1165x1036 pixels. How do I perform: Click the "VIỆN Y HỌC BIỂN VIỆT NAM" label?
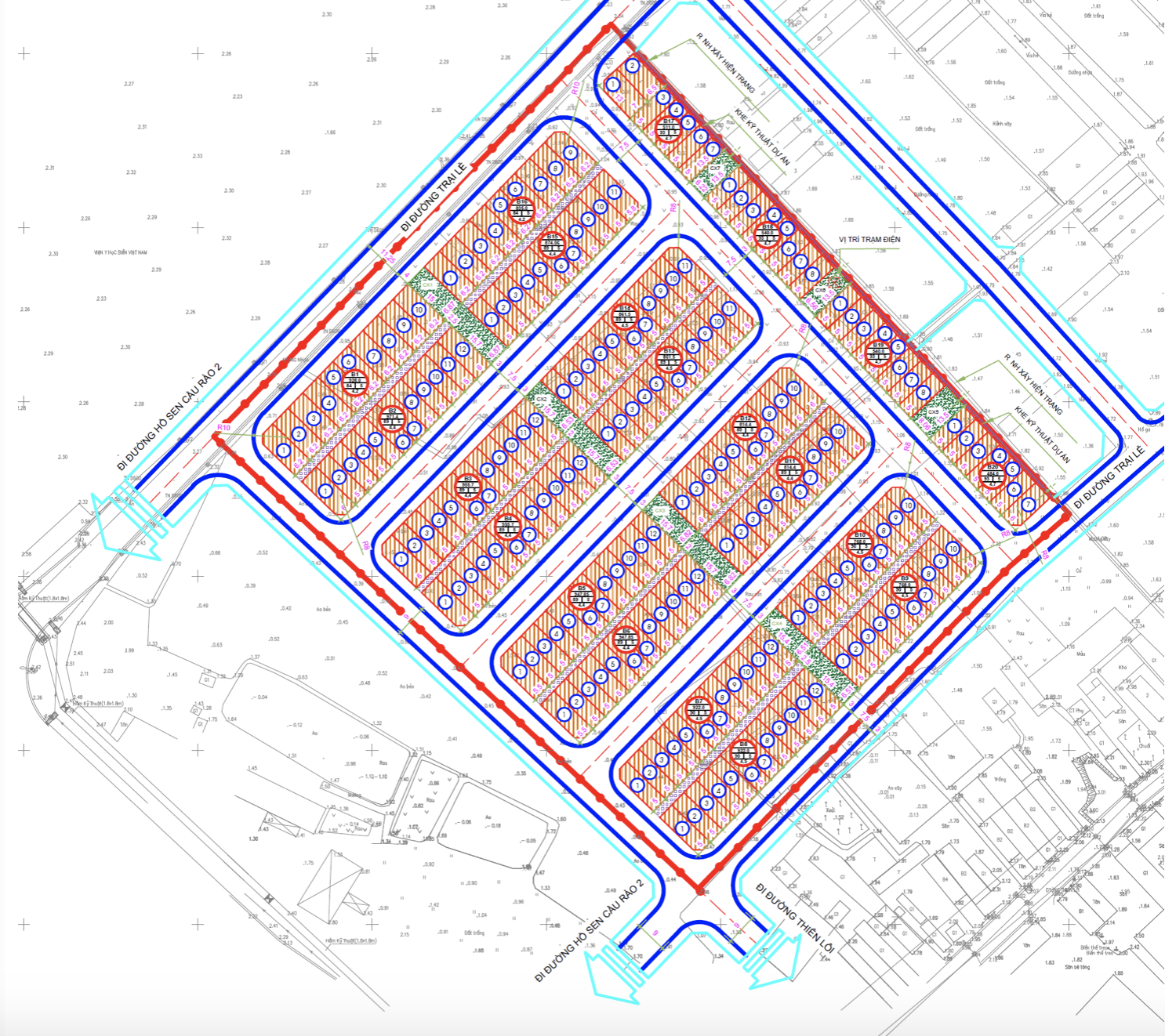(x=120, y=252)
